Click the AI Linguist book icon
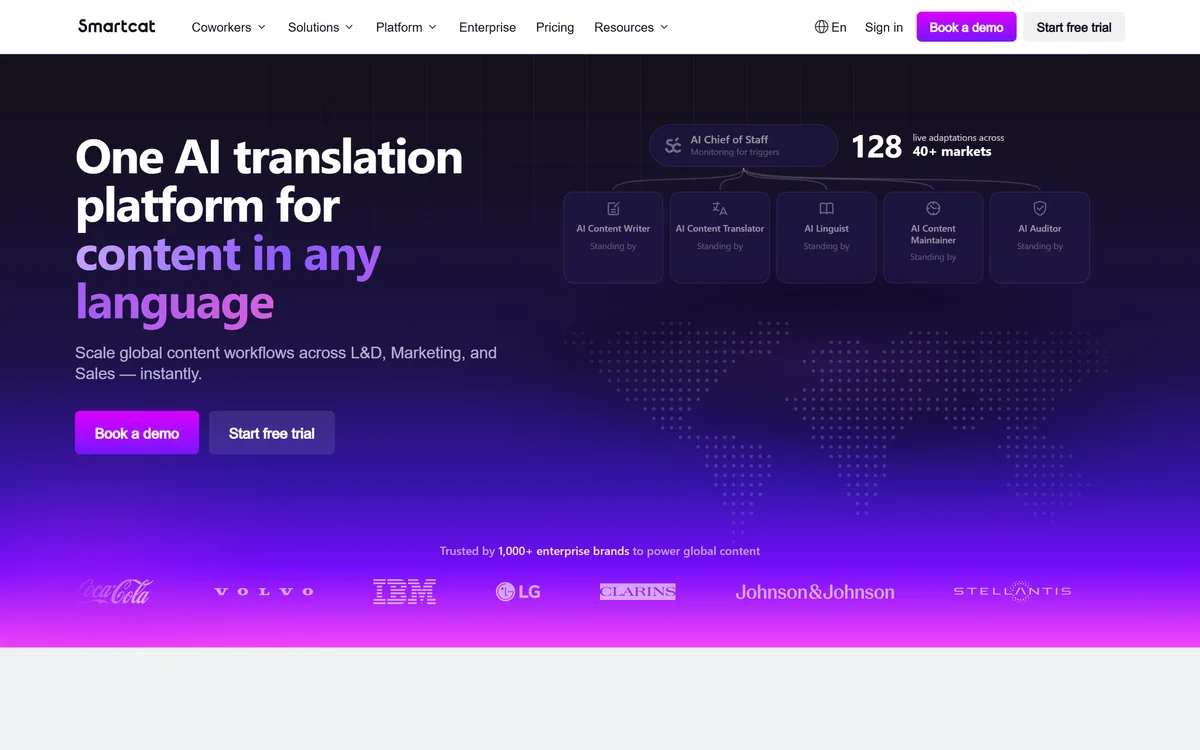Viewport: 1200px width, 750px height. pos(826,209)
